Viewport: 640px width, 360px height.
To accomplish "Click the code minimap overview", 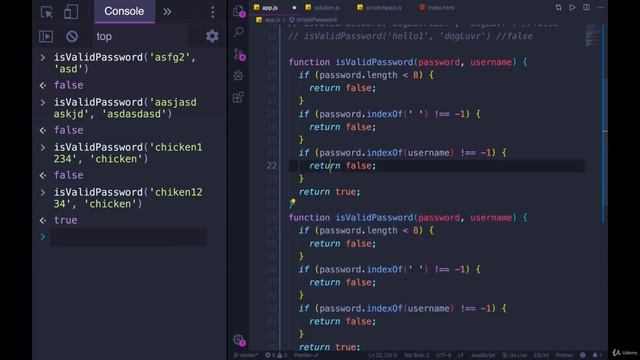I will point(591,36).
